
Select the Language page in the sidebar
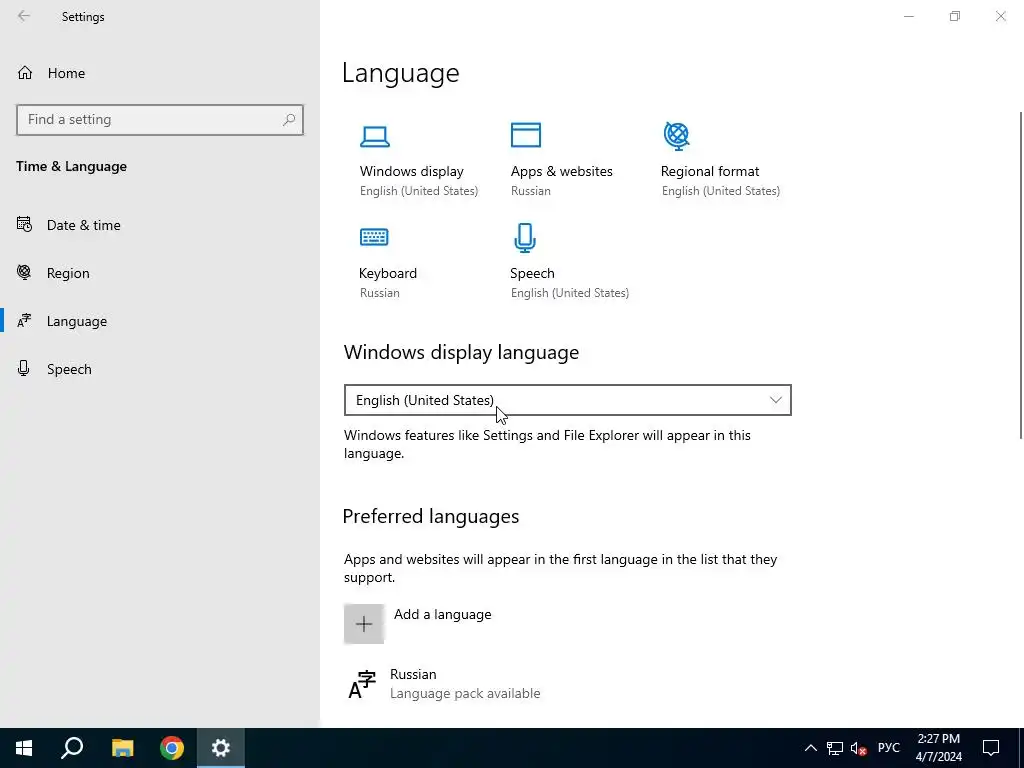pyautogui.click(x=76, y=321)
